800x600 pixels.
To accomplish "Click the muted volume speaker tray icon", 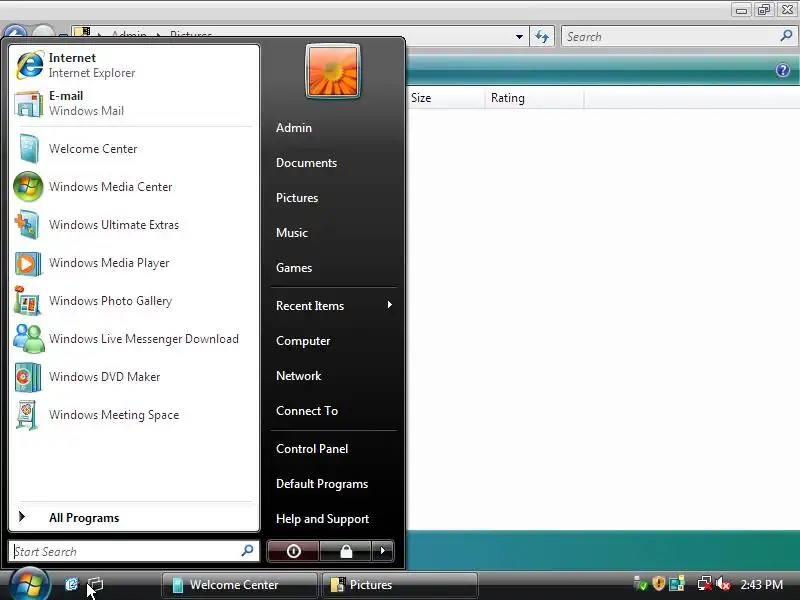I will point(723,584).
